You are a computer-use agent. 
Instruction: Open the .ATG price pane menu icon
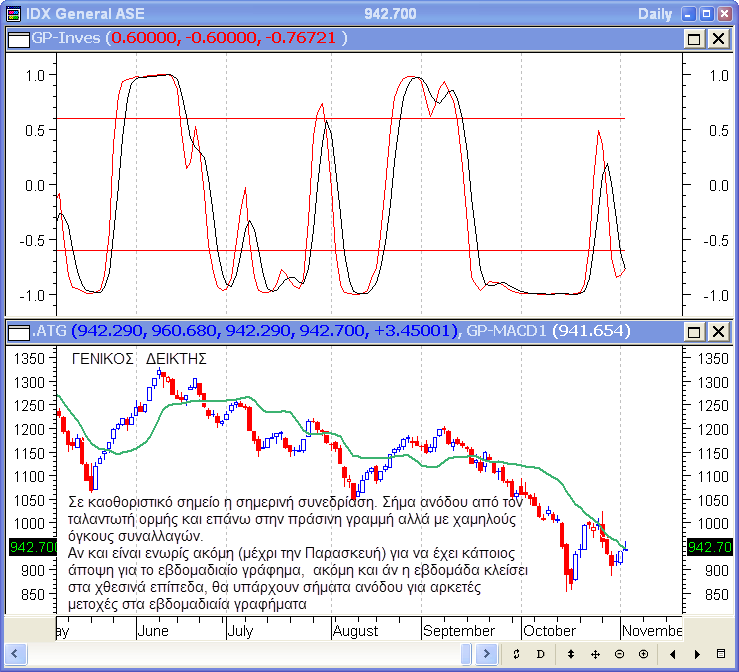tap(20, 331)
